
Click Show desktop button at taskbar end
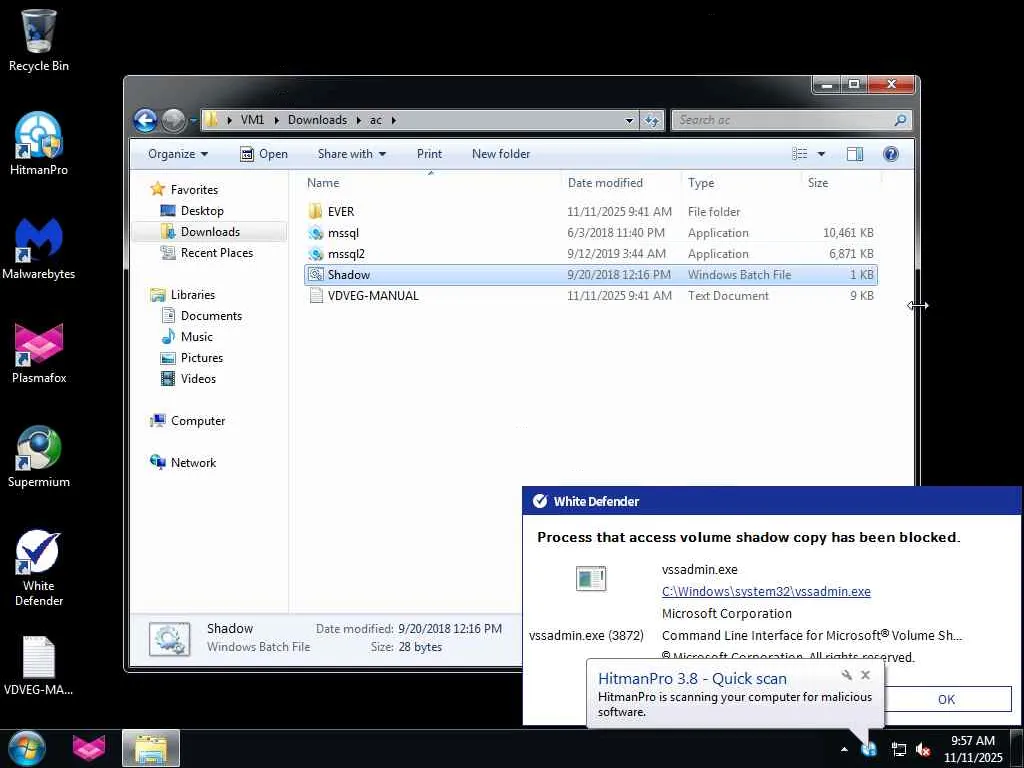(1017, 749)
